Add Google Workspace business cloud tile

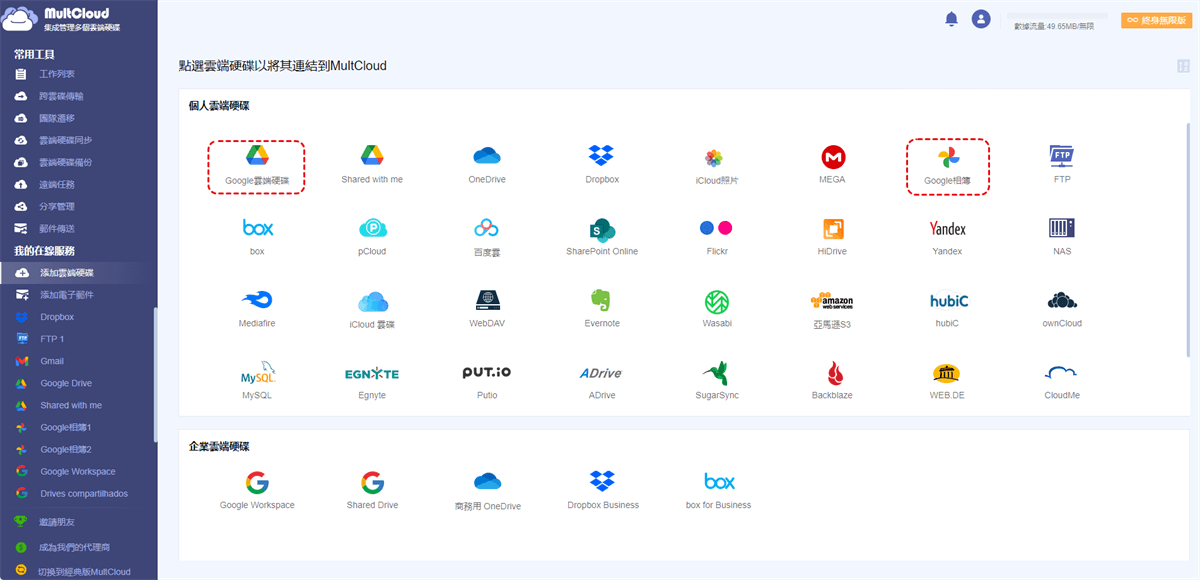tap(257, 490)
